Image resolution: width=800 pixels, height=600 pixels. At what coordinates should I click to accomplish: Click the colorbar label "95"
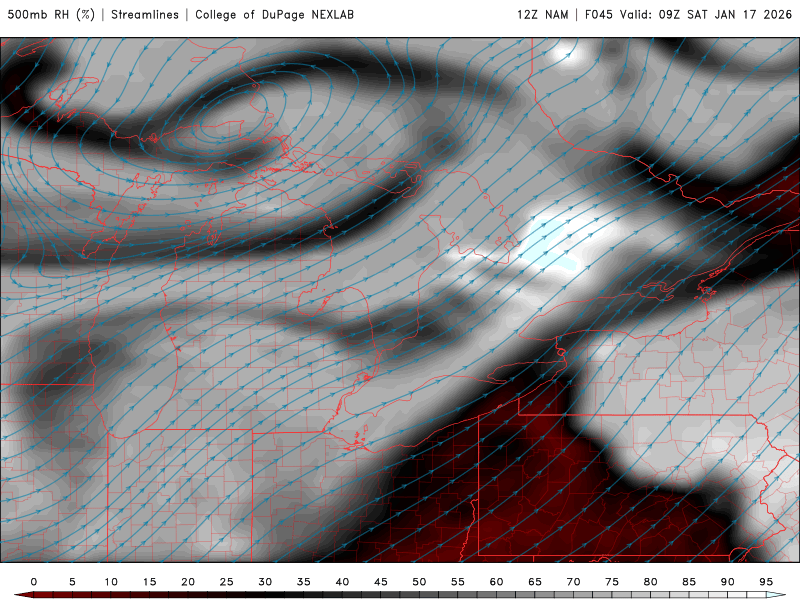pyautogui.click(x=766, y=582)
